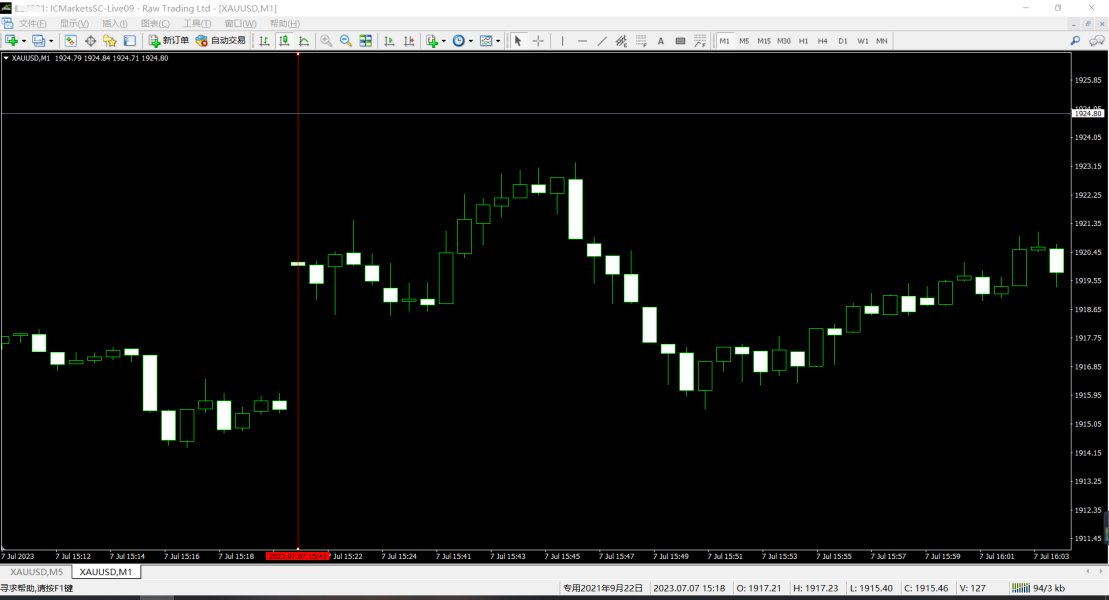Open the 工具(T) menu
This screenshot has height=600, width=1109.
(197, 23)
